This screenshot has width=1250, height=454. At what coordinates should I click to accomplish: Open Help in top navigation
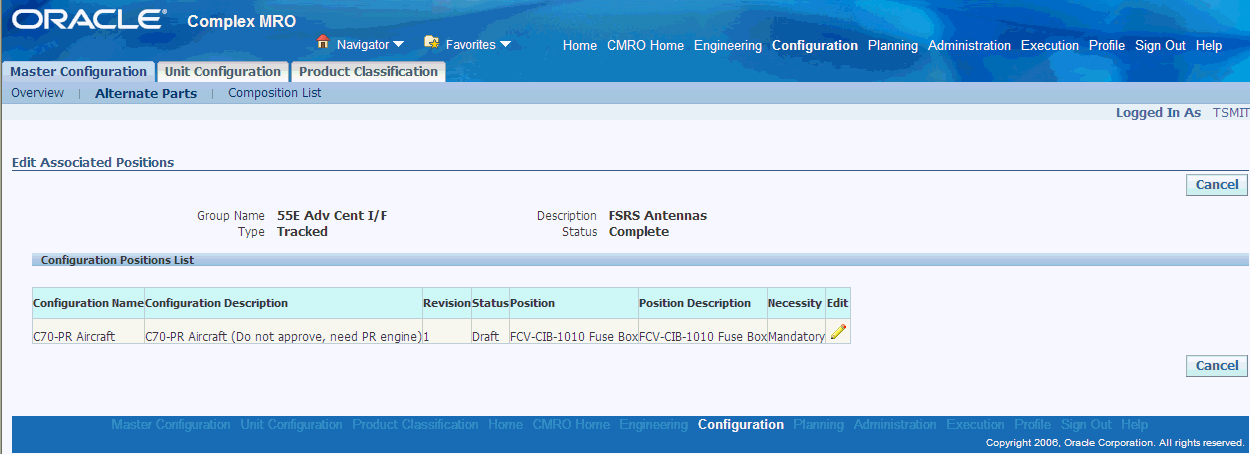pos(1209,46)
